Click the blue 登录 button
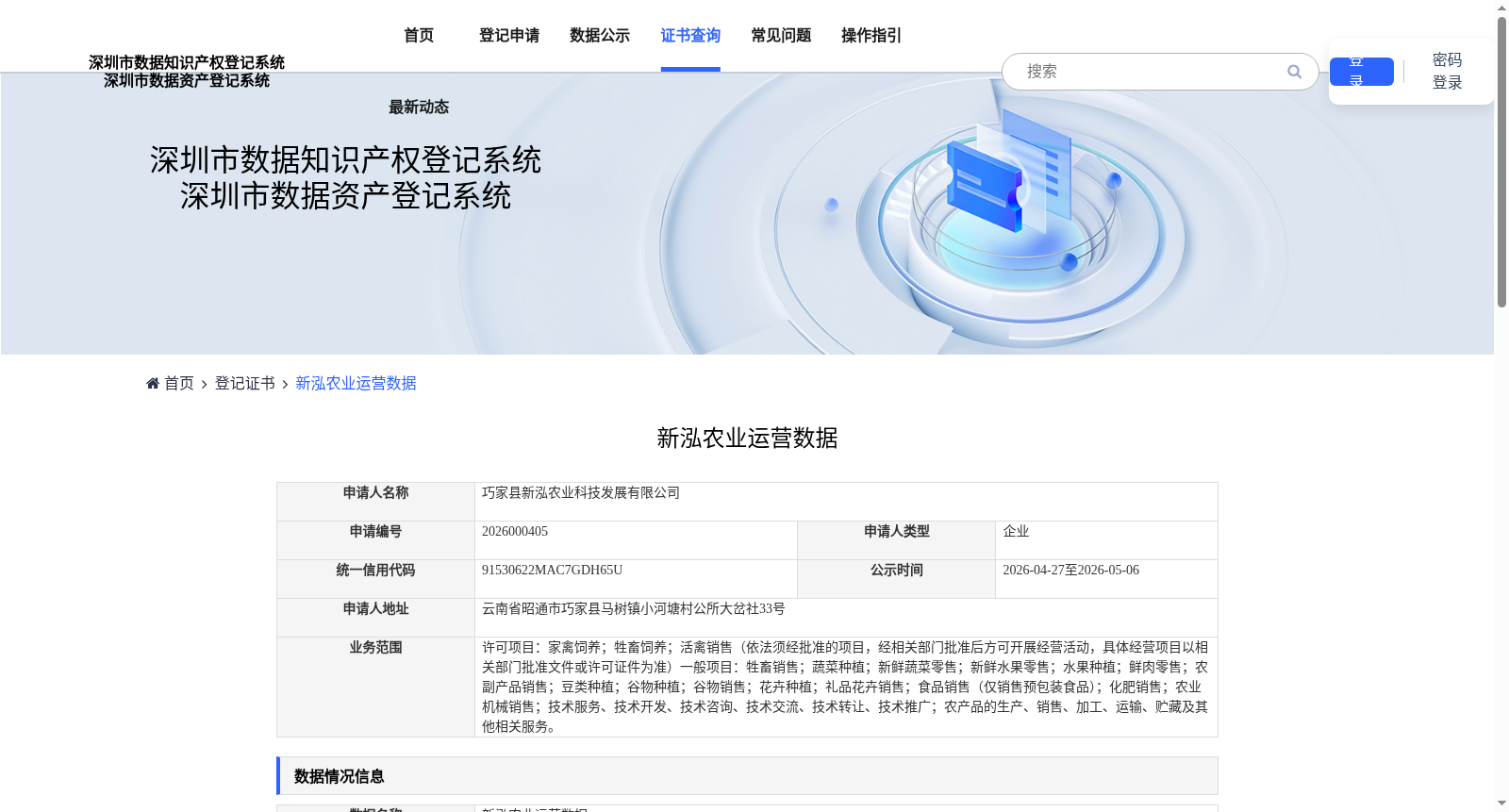This screenshot has height=812, width=1509. click(x=1362, y=72)
